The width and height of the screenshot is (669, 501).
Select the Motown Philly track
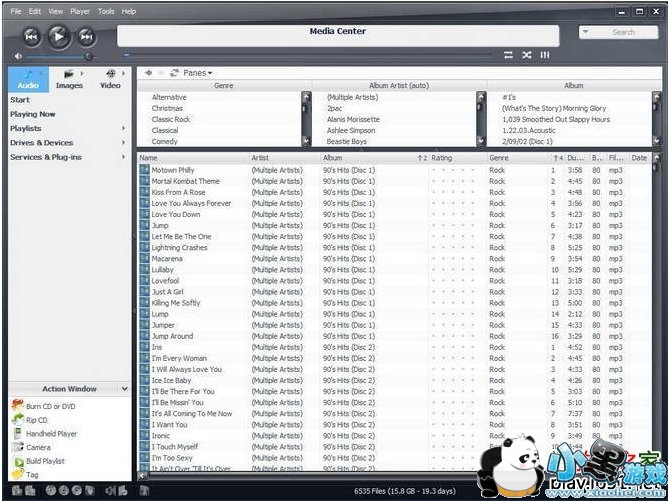pos(173,170)
